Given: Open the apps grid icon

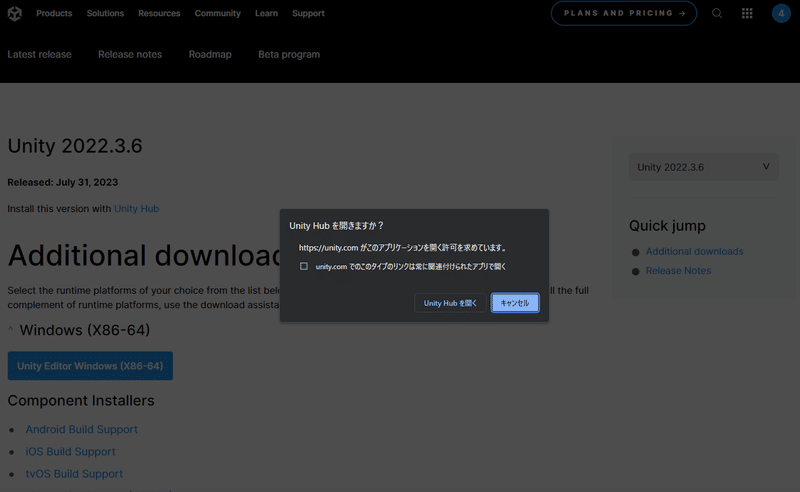Looking at the screenshot, I should pos(747,13).
